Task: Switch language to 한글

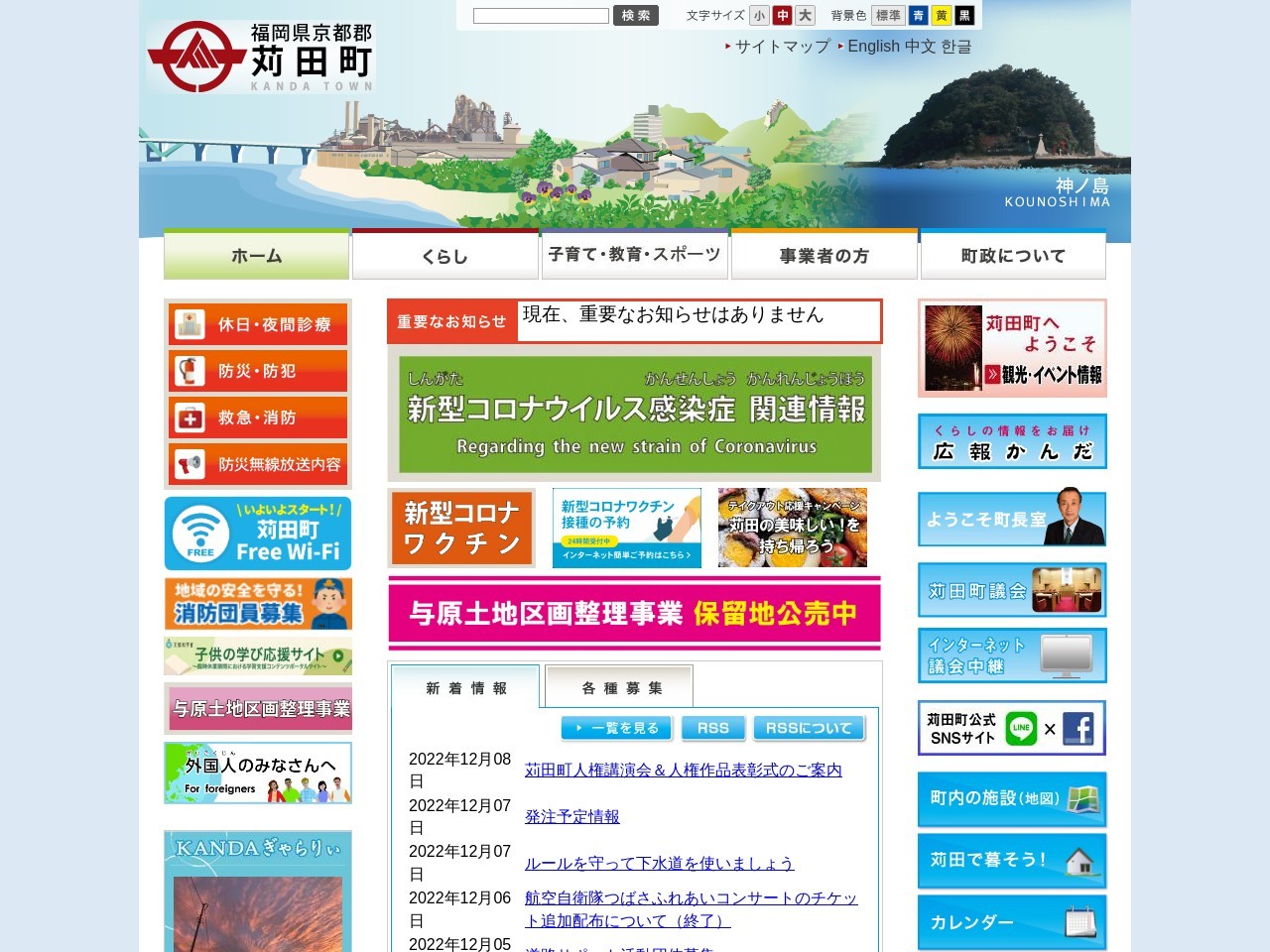Action: (x=956, y=47)
